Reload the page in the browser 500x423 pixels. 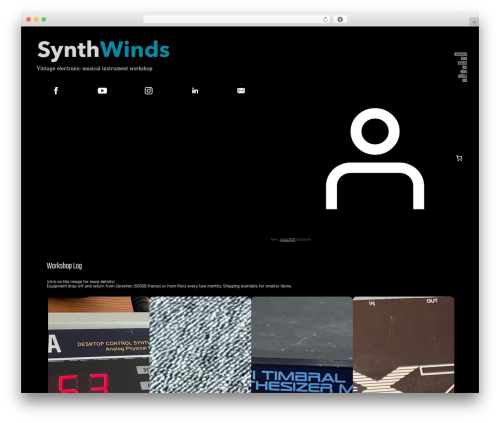pyautogui.click(x=325, y=19)
